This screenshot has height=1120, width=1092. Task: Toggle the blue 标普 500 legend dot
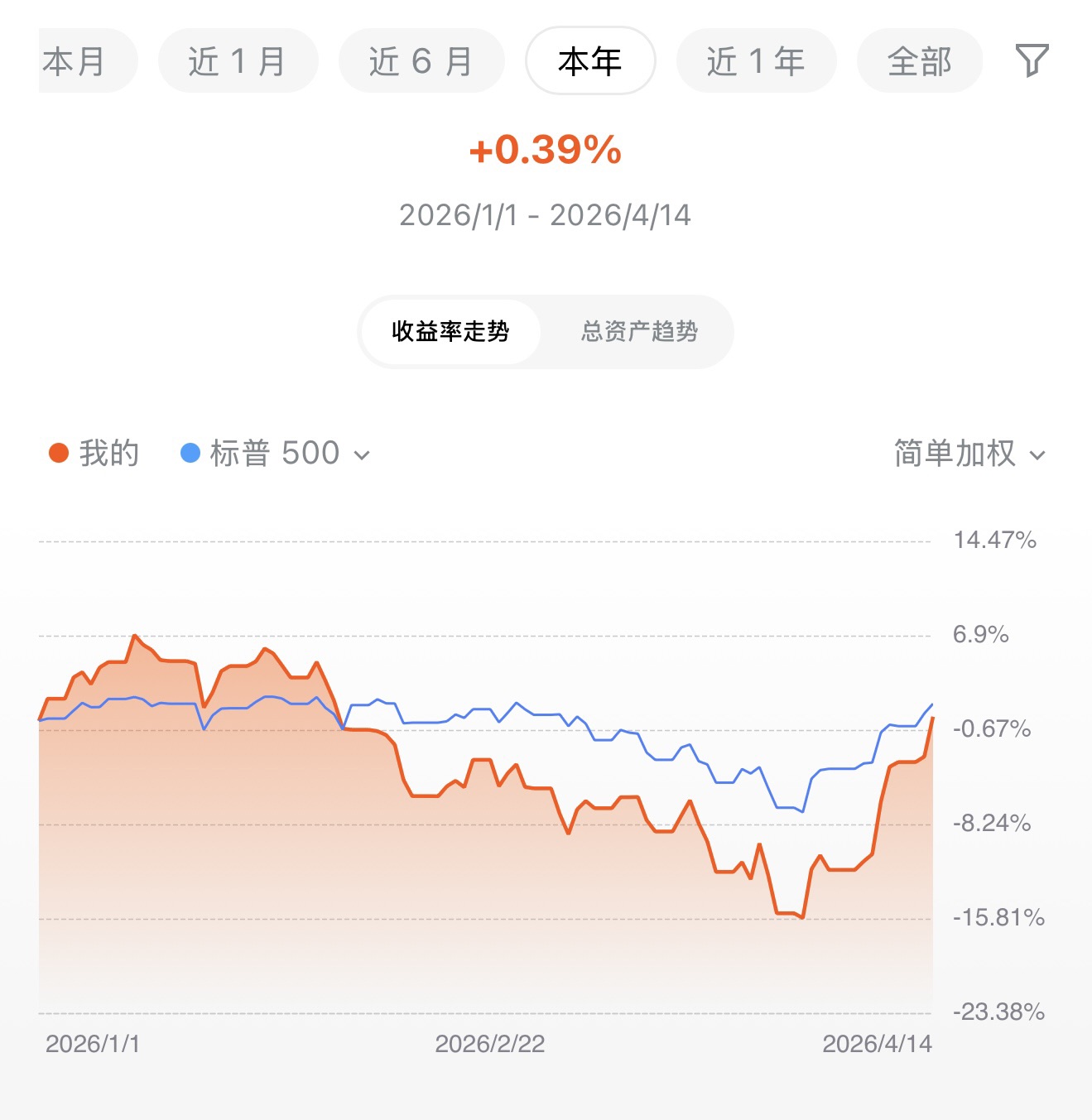[x=190, y=453]
